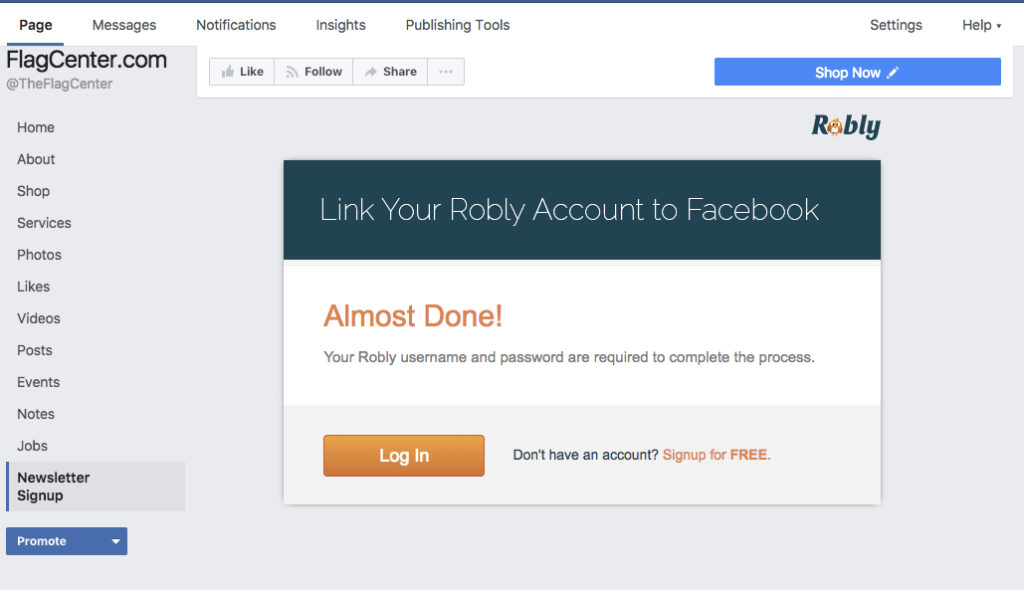Log in to the Robly account

pyautogui.click(x=403, y=455)
